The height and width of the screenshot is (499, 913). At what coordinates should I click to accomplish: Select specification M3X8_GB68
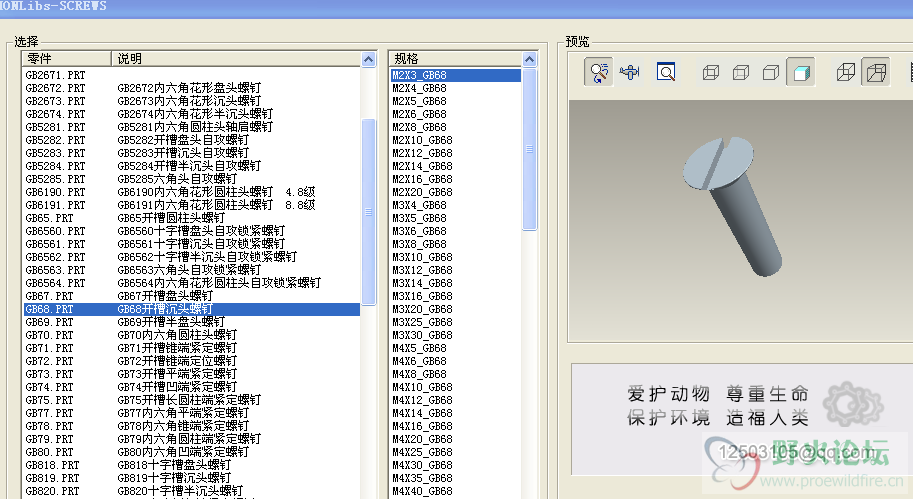(x=455, y=244)
